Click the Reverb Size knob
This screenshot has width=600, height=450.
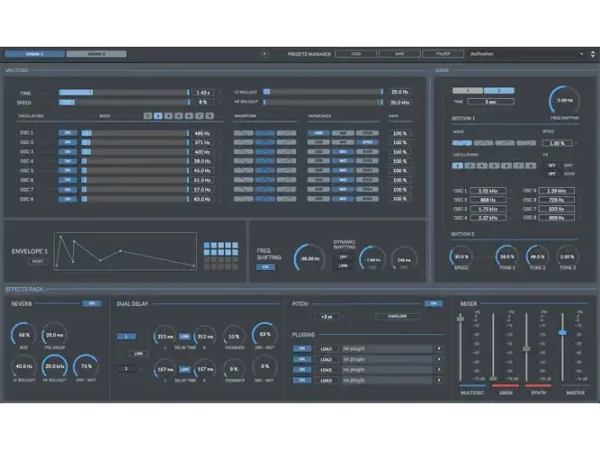pos(24,335)
